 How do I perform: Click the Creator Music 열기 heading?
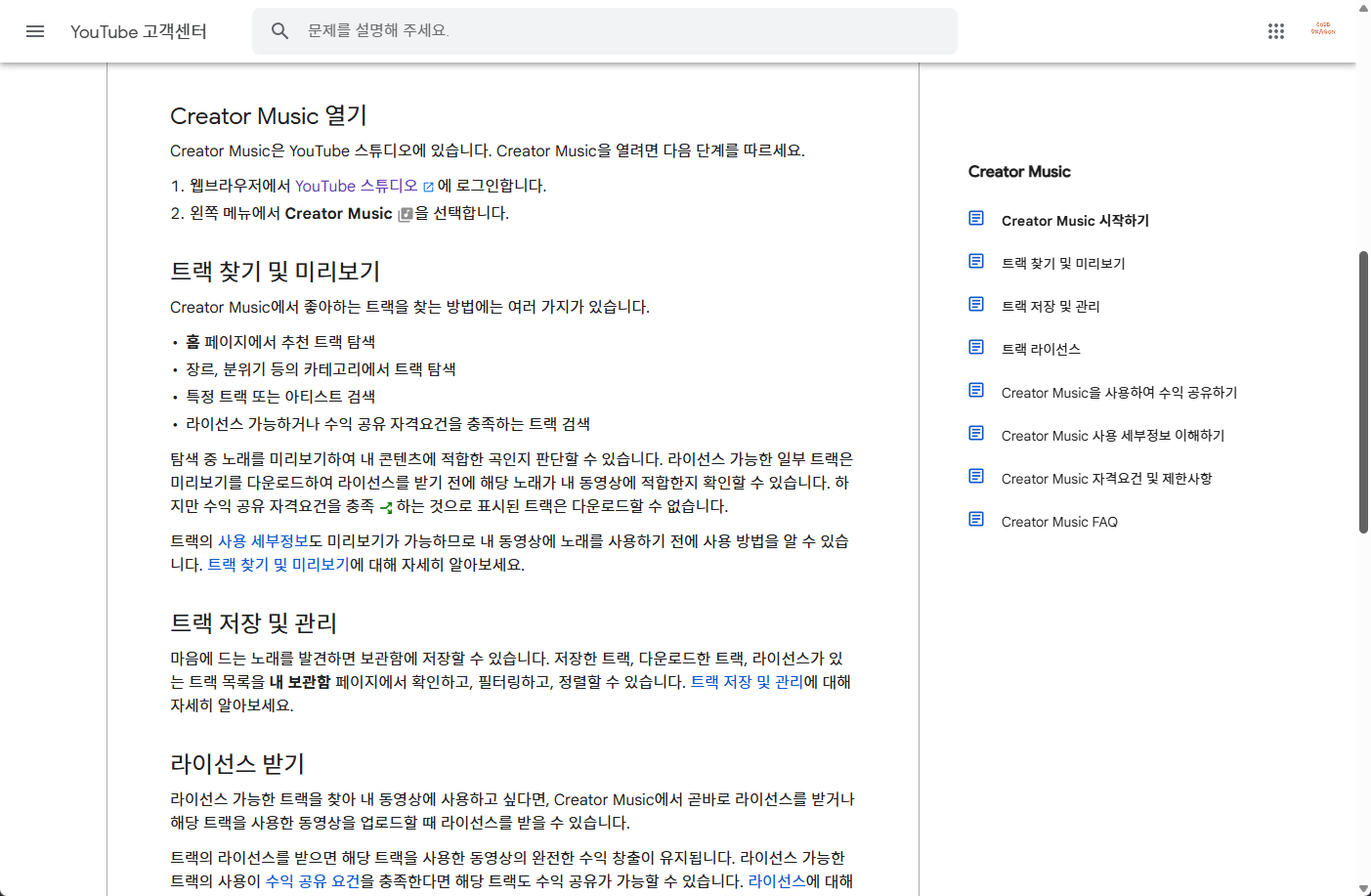(269, 116)
